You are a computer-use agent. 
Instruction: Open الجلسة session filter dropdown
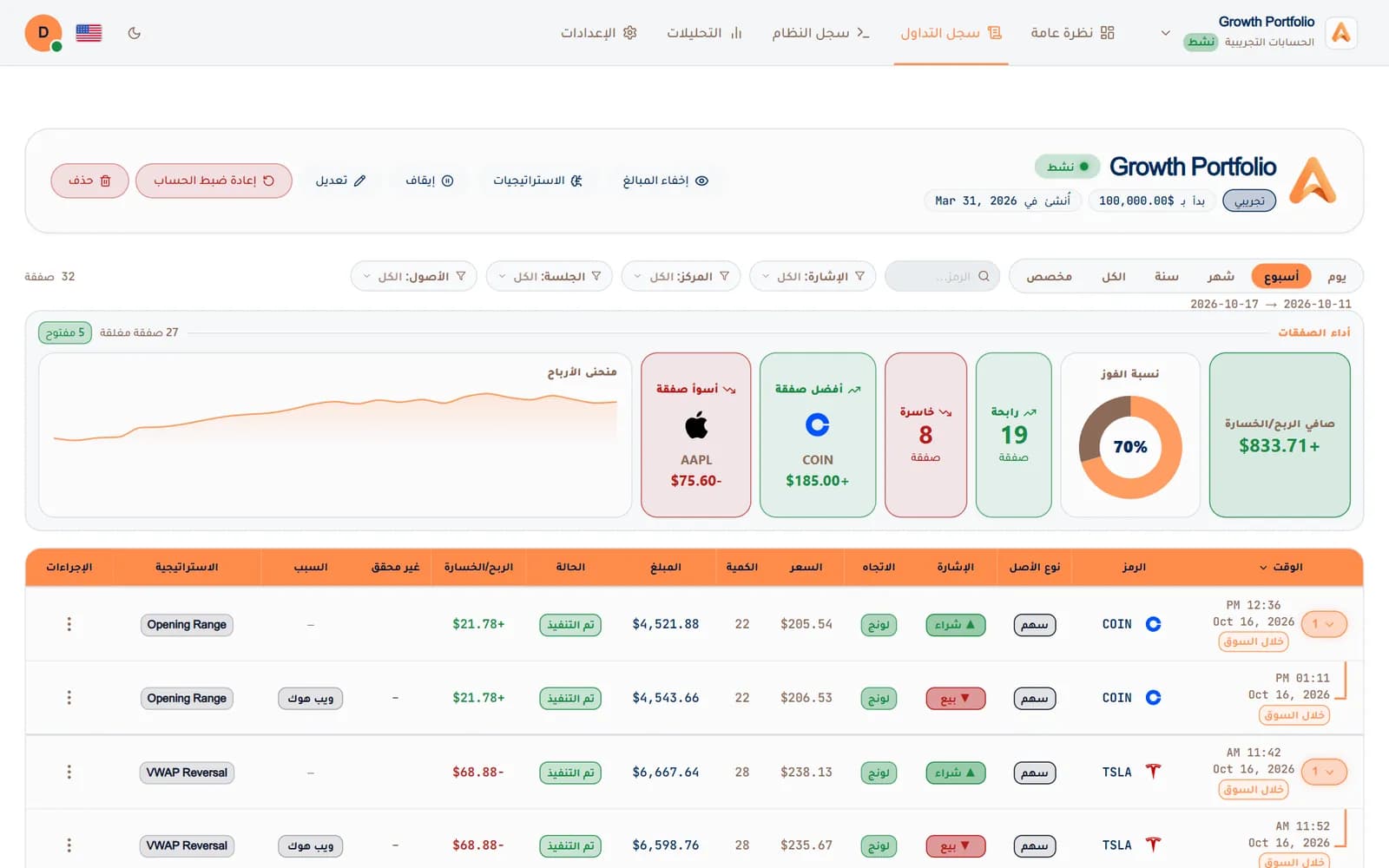pyautogui.click(x=550, y=276)
